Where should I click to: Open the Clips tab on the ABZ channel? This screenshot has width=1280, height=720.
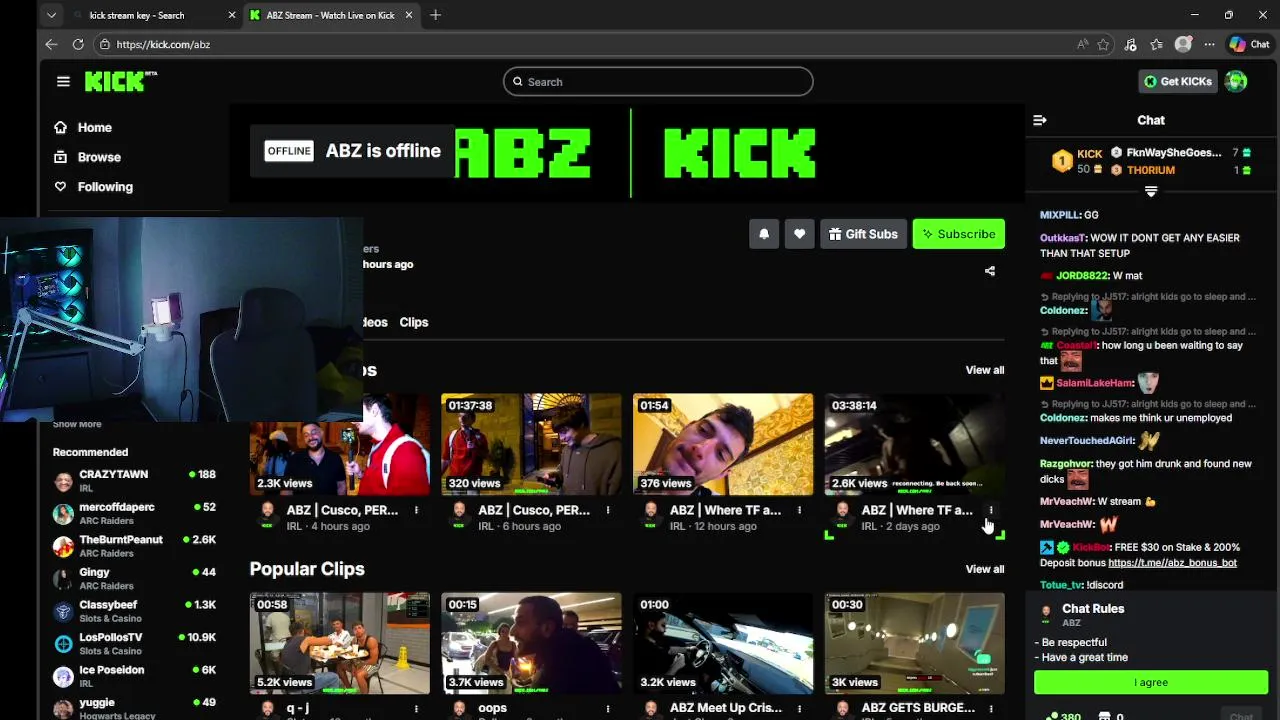(414, 322)
